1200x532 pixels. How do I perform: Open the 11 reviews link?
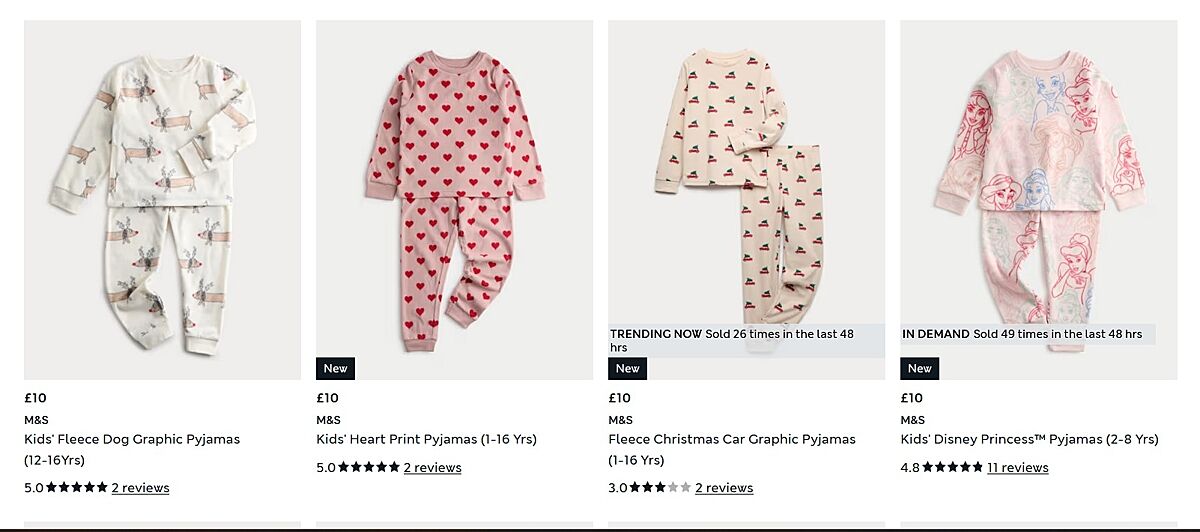tap(1017, 467)
